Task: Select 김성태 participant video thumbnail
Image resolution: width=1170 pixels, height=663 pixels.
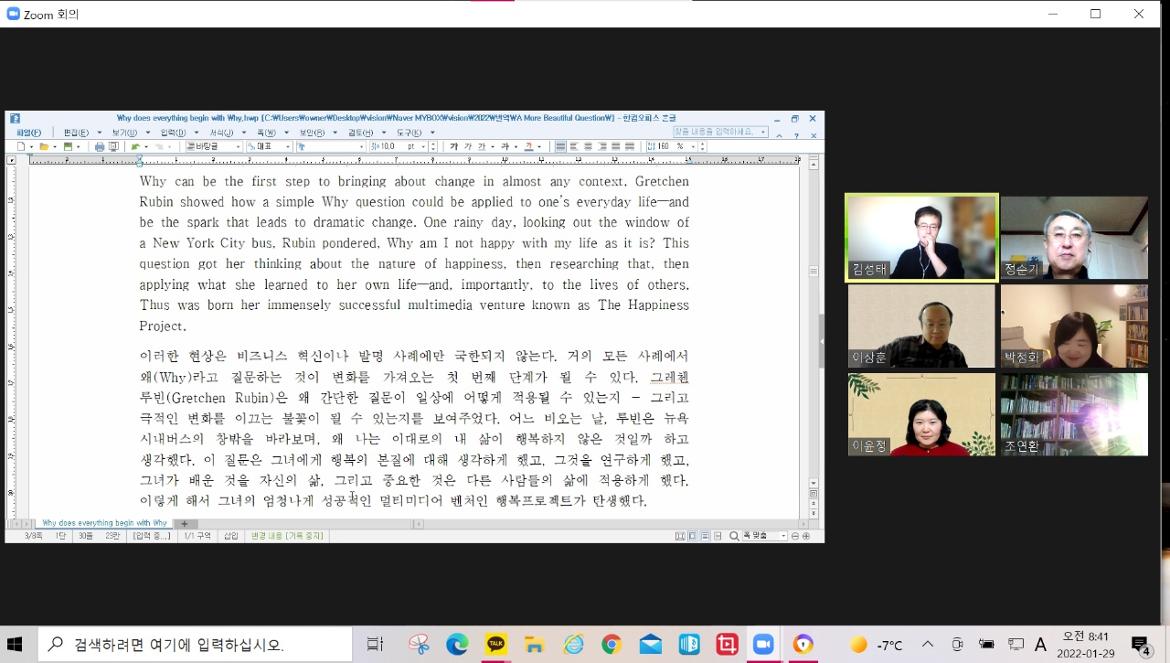Action: [x=921, y=237]
